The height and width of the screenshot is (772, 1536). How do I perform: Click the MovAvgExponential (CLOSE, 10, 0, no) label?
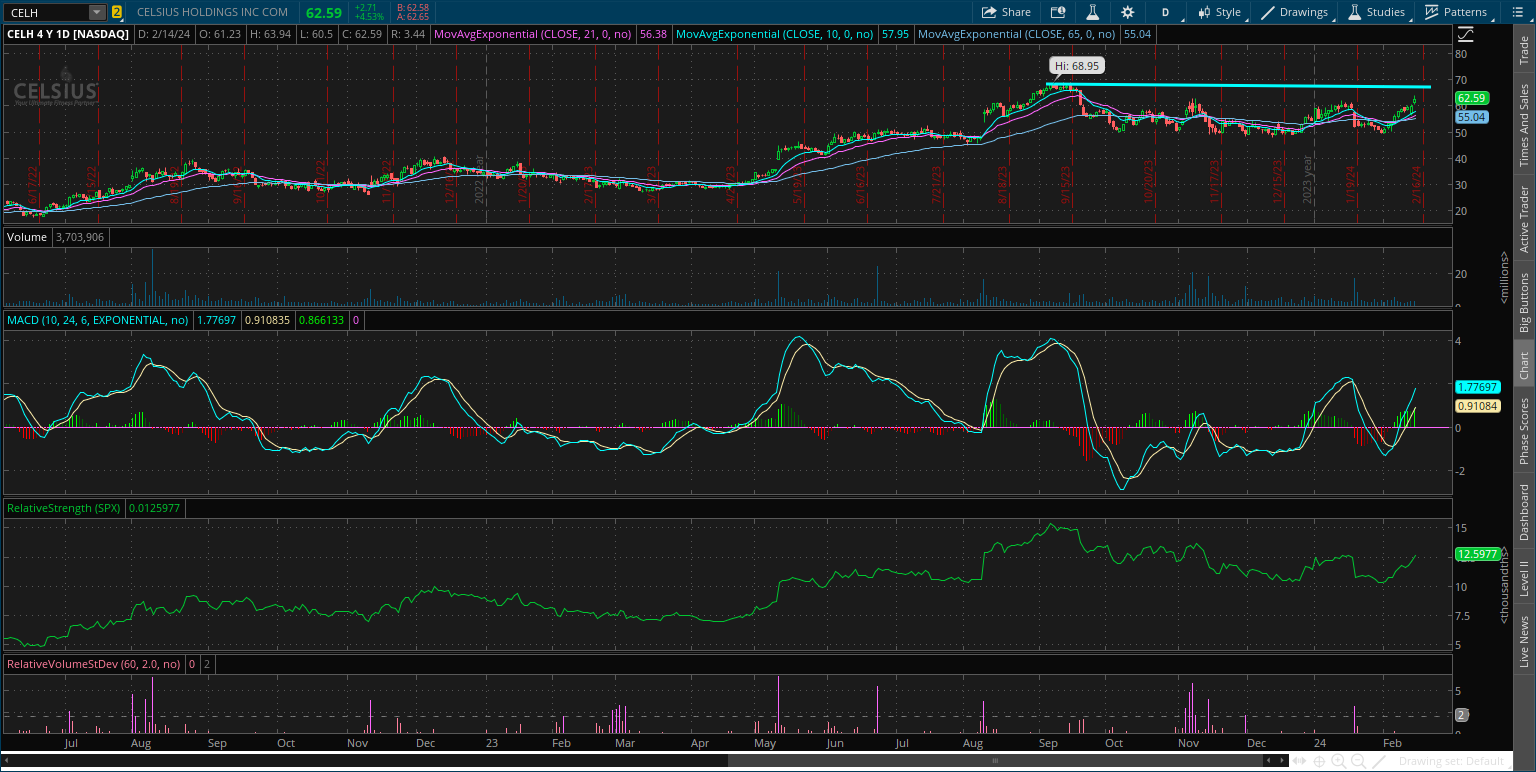776,33
